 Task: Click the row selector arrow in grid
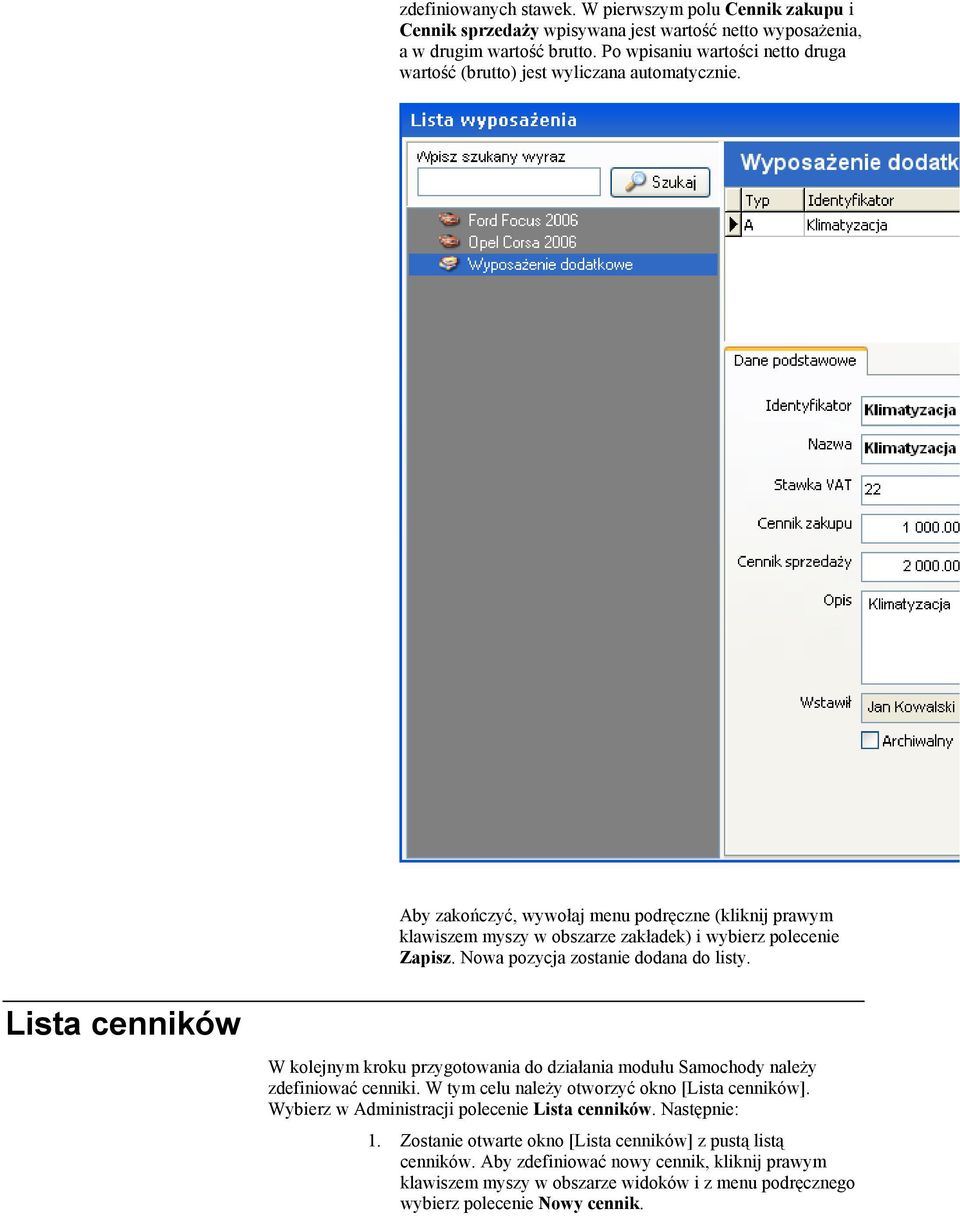732,225
